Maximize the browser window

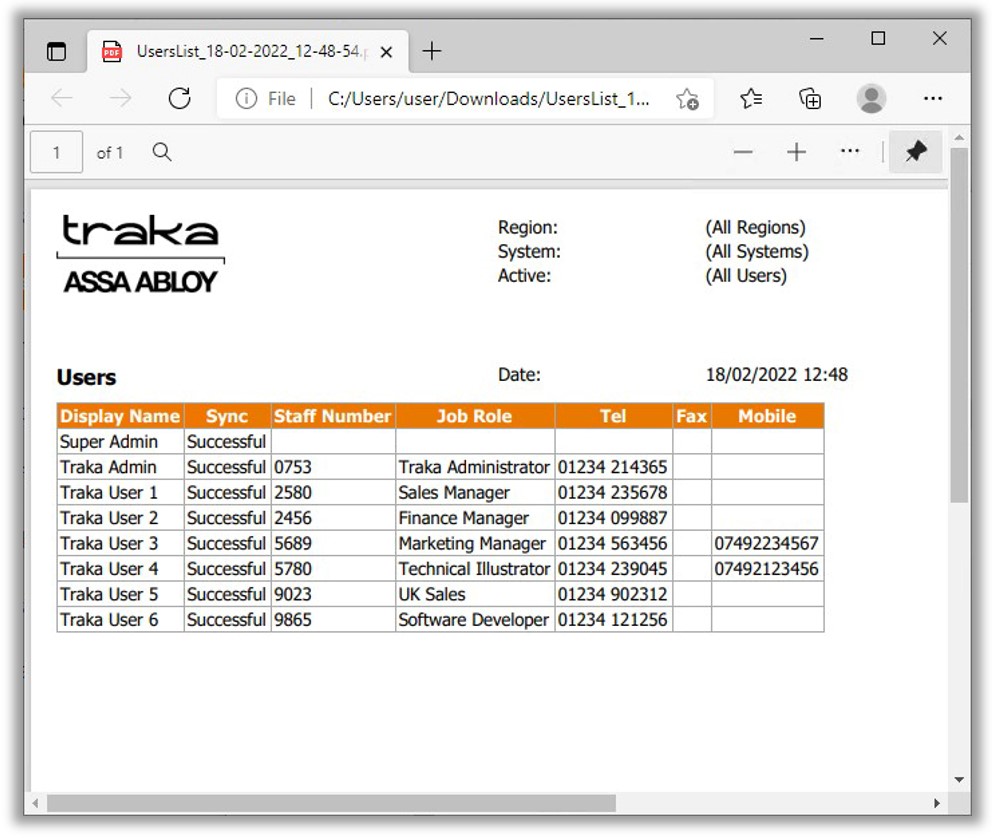(878, 39)
